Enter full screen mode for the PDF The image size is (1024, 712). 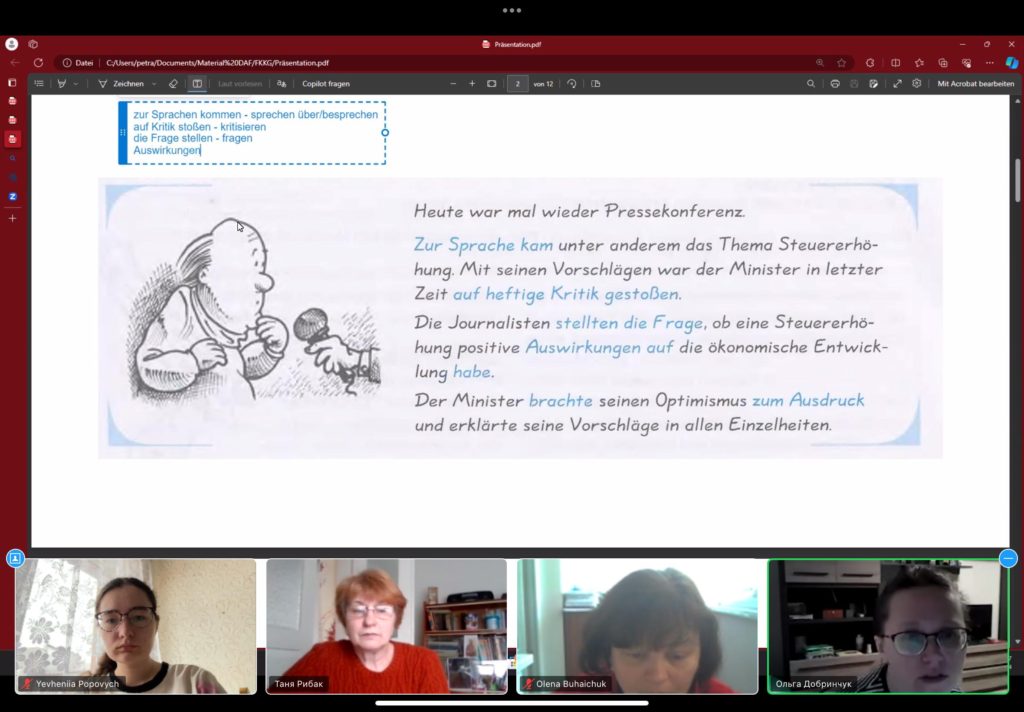(897, 84)
